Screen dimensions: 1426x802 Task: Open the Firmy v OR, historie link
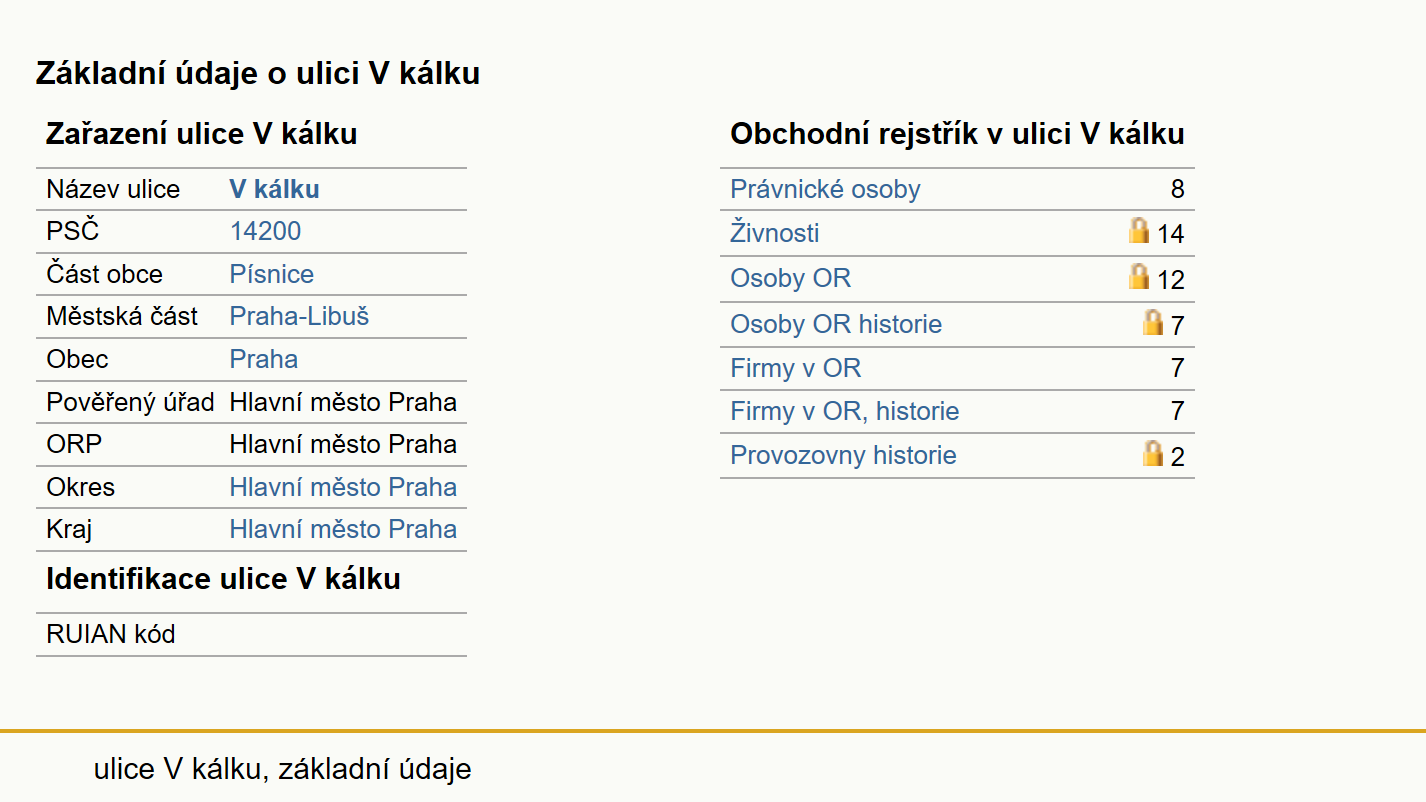[x=844, y=412]
